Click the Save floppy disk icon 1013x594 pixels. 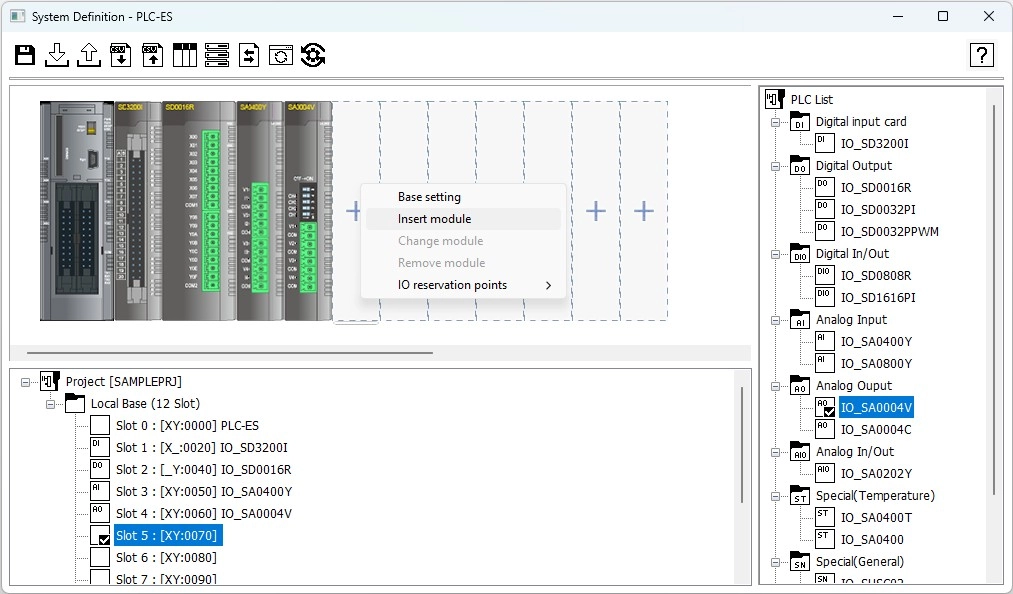[x=25, y=55]
